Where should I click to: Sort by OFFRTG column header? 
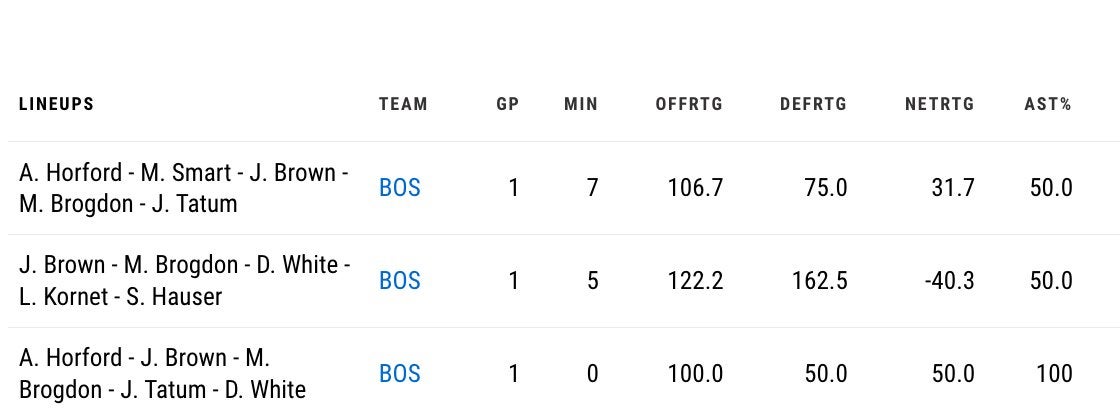(689, 104)
